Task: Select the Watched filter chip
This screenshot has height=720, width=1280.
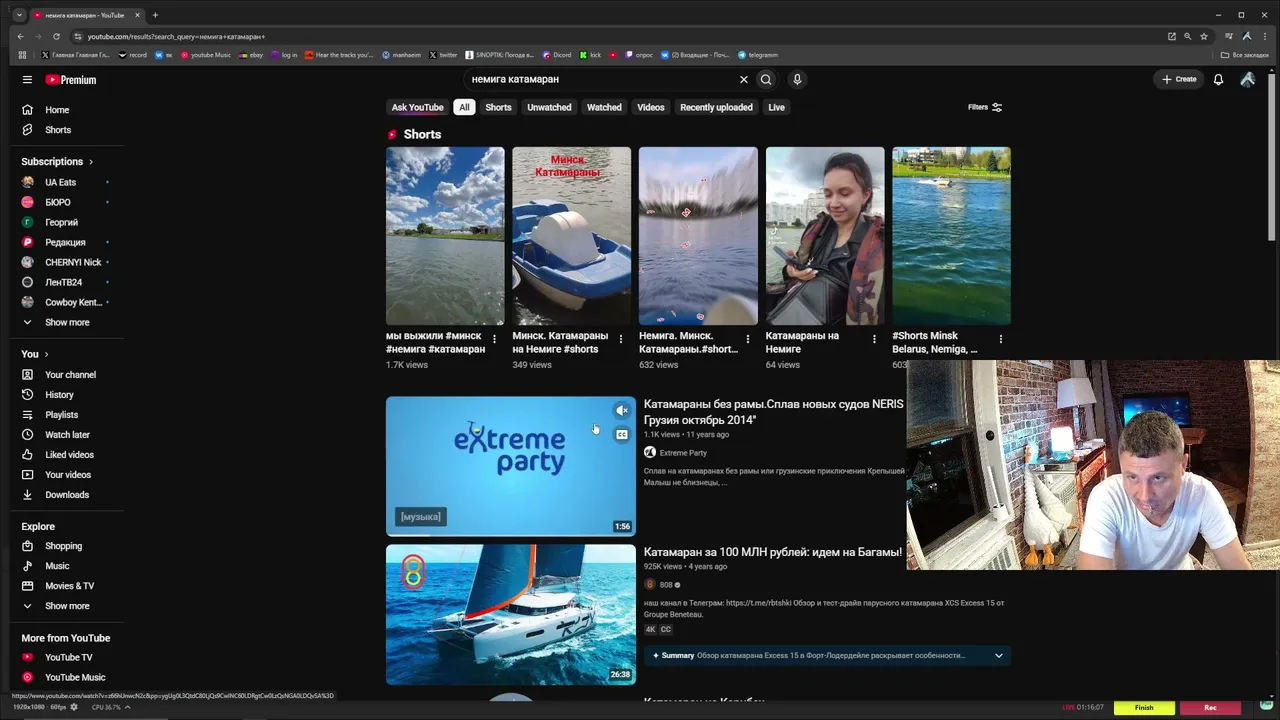Action: pyautogui.click(x=604, y=107)
